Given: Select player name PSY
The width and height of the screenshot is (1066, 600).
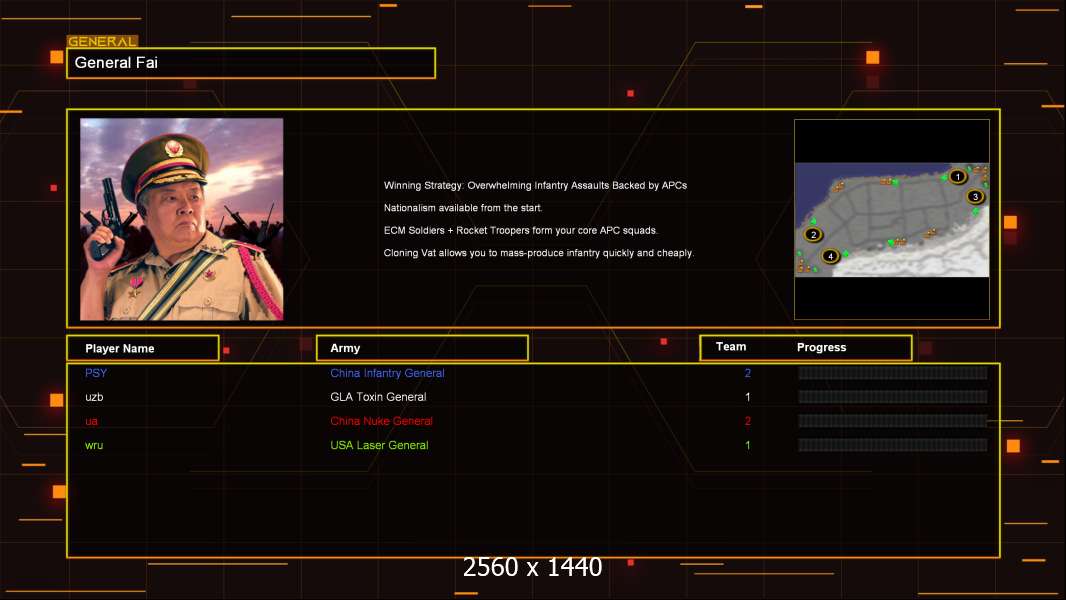Looking at the screenshot, I should pos(96,373).
